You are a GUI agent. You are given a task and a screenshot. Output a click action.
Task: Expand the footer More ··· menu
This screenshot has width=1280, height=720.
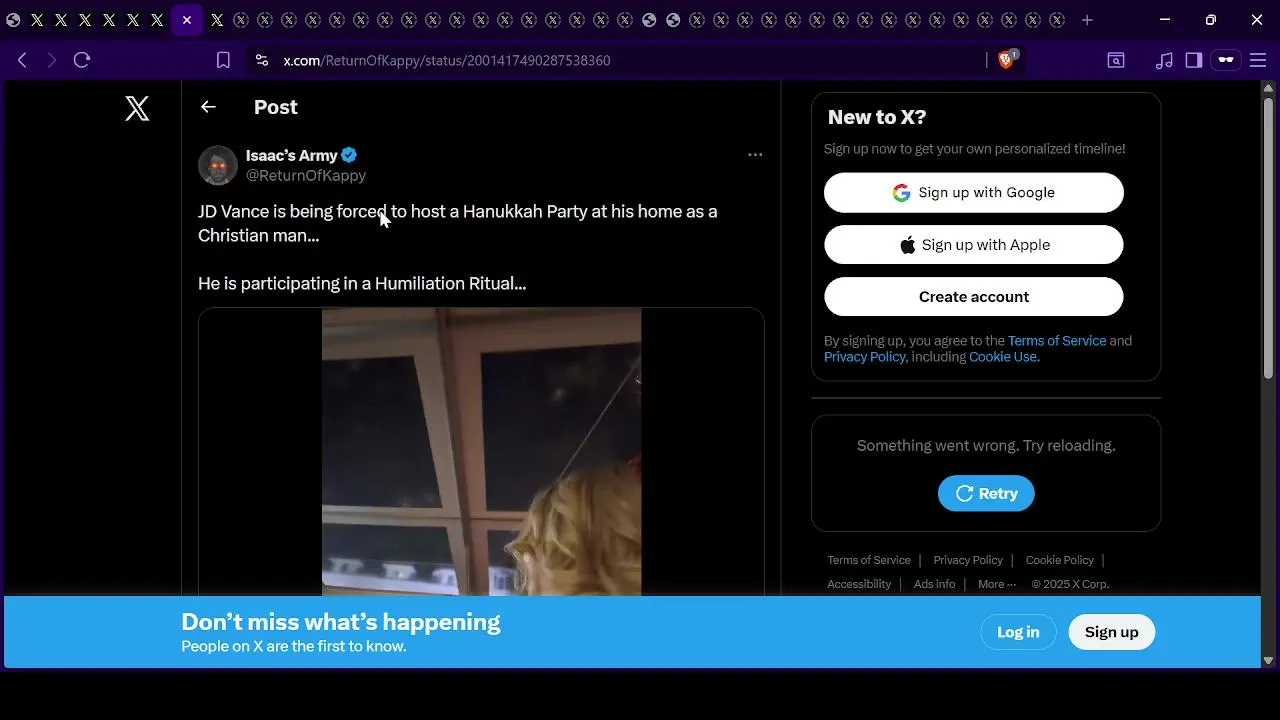click(997, 584)
